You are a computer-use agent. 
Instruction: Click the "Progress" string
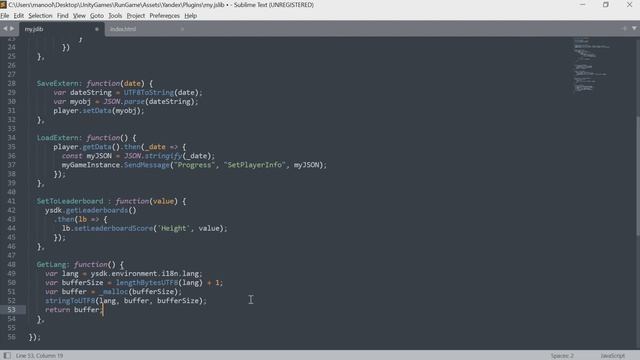[194, 164]
